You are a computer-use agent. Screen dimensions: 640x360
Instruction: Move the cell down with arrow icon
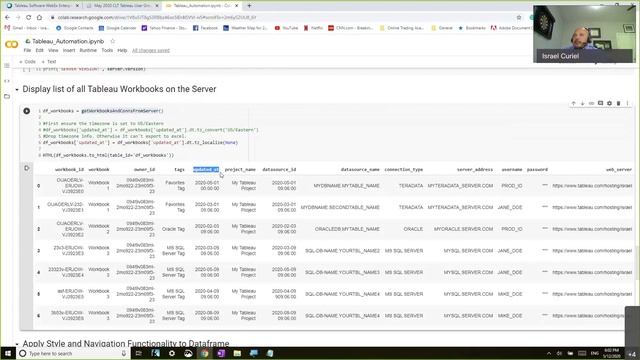tap(582, 103)
